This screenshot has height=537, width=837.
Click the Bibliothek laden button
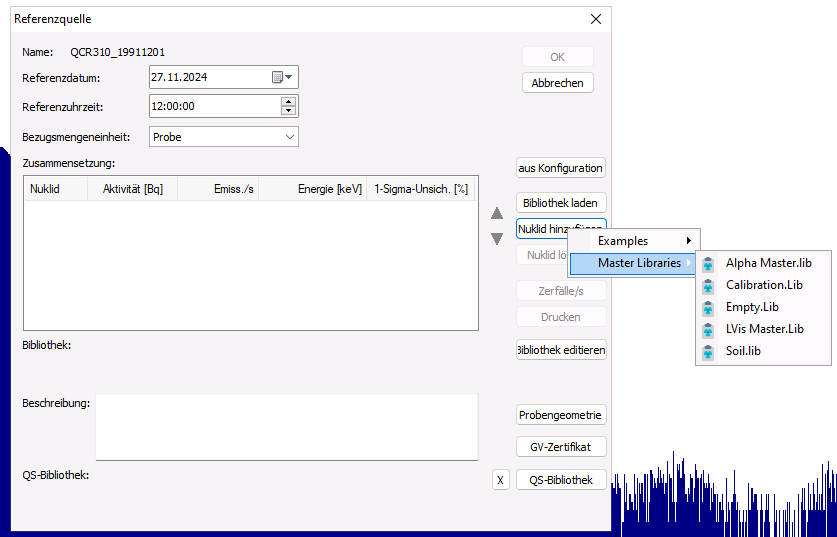point(561,203)
